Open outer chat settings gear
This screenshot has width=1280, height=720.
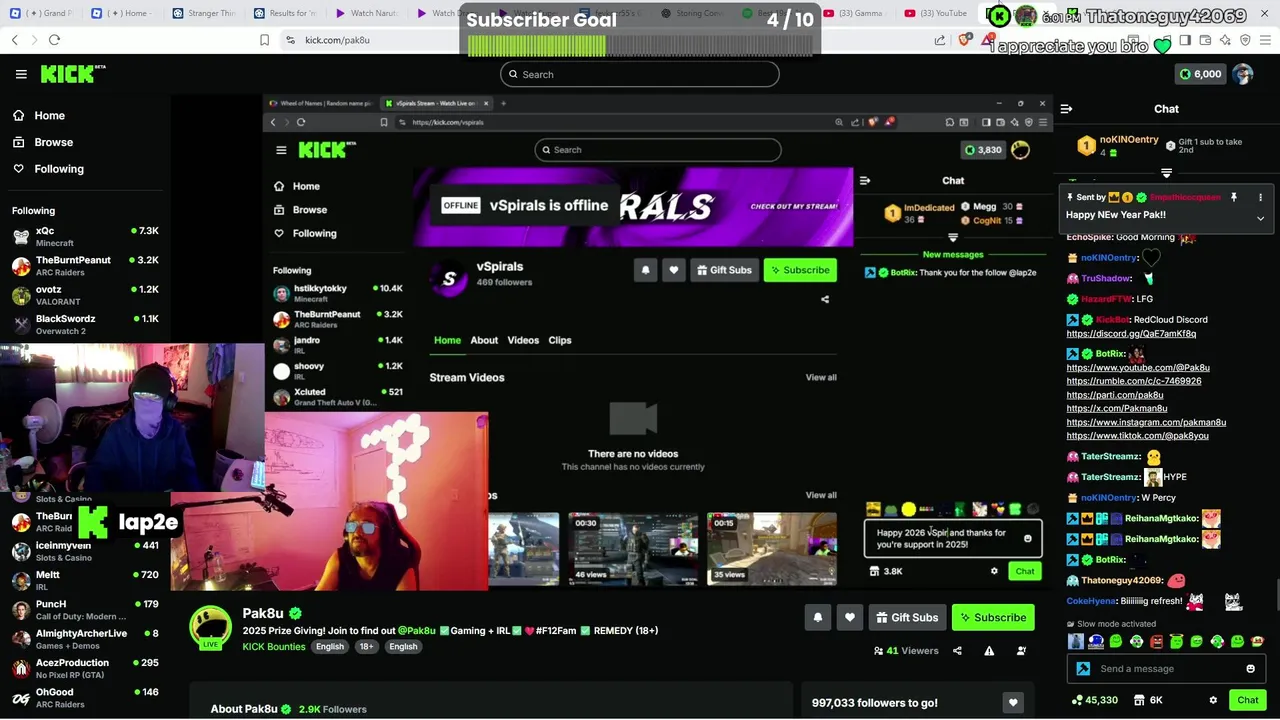click(x=1213, y=701)
